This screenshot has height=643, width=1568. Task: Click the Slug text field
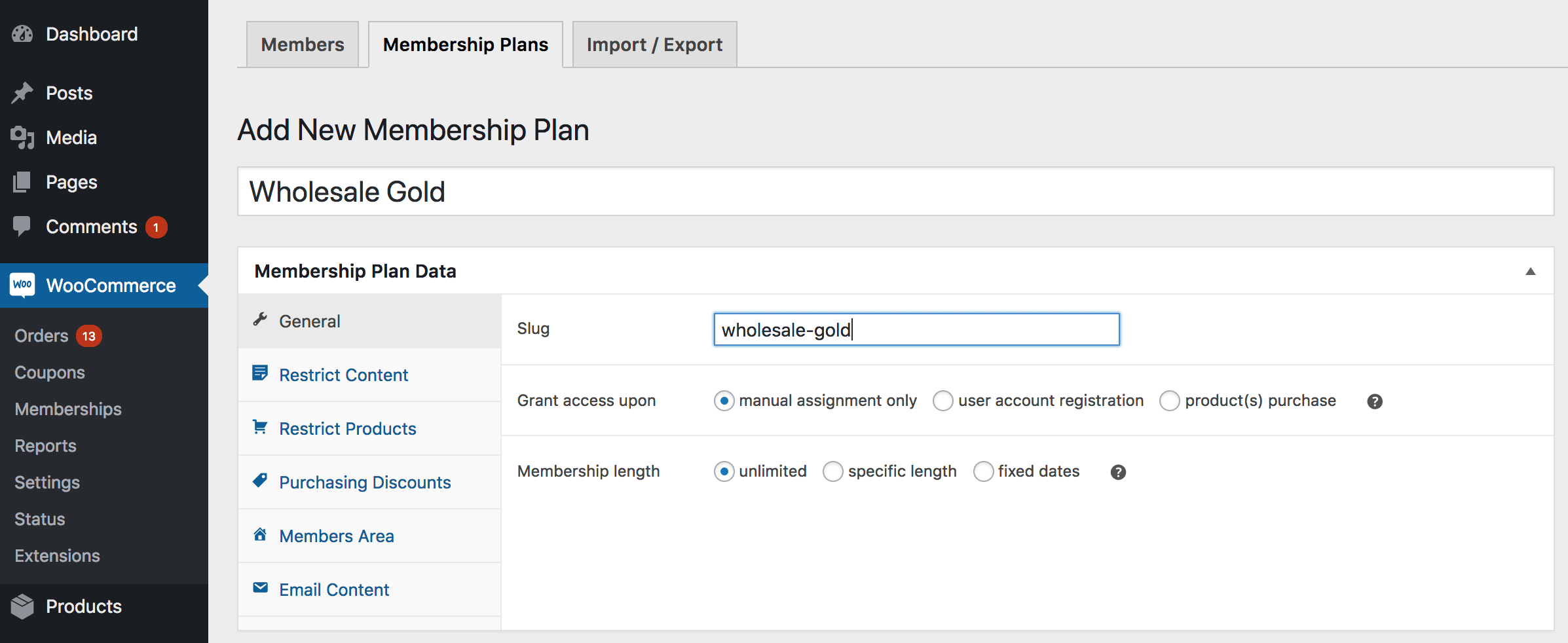click(x=916, y=329)
